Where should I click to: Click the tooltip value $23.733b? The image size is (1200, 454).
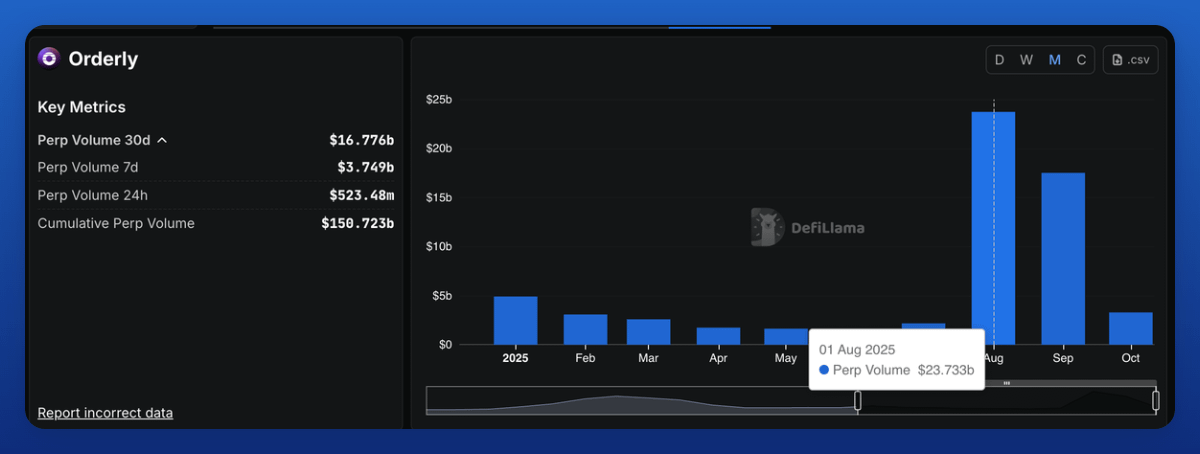tap(946, 370)
